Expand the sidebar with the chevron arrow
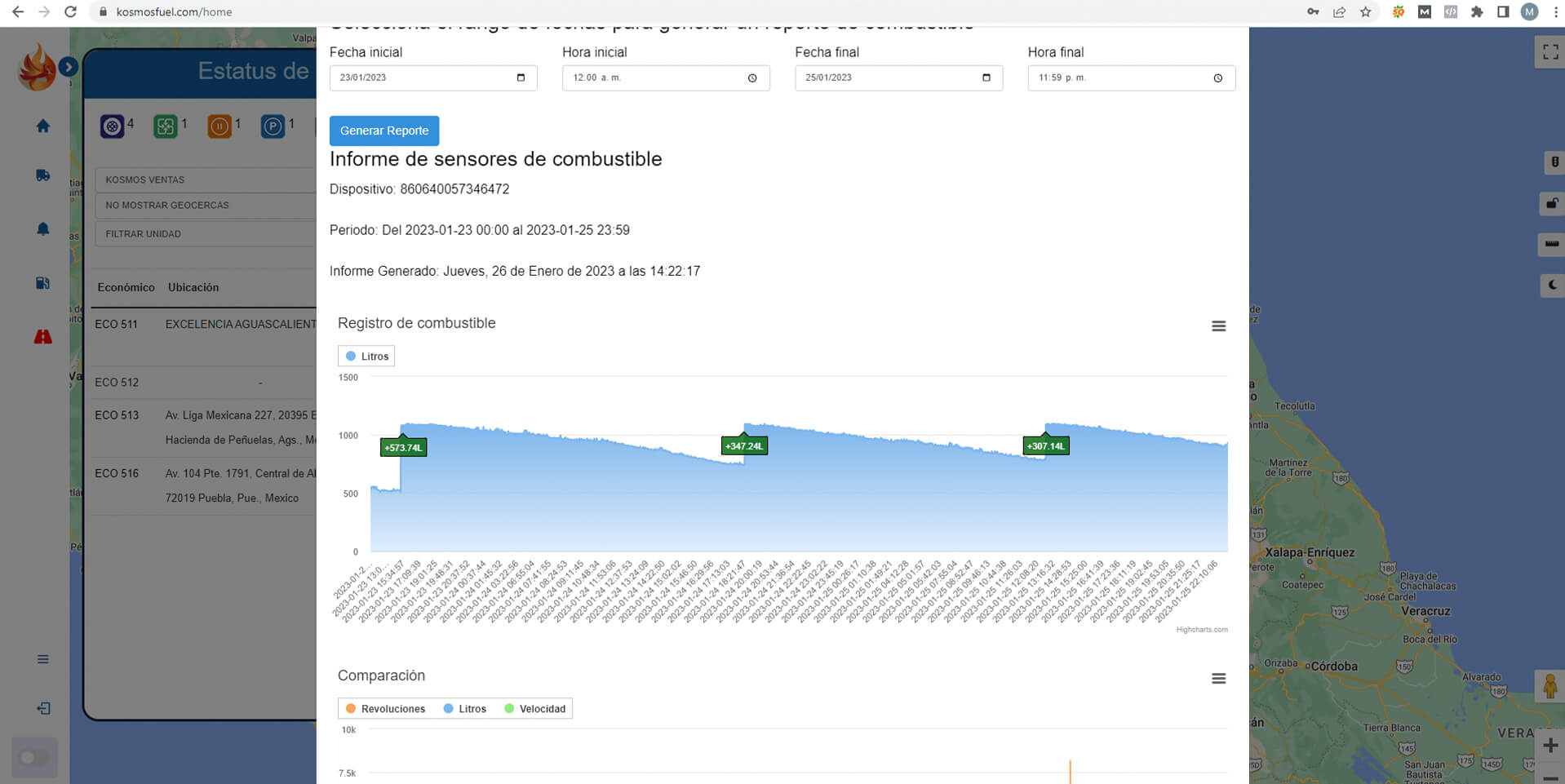 pyautogui.click(x=69, y=67)
